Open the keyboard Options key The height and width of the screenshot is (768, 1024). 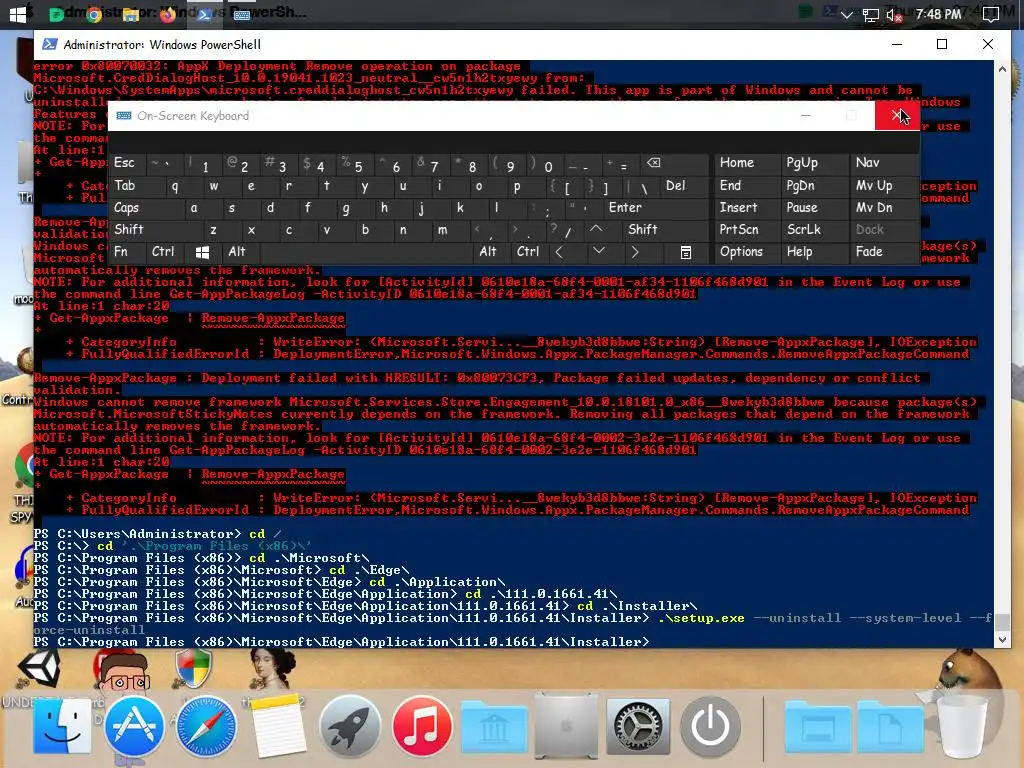click(747, 252)
